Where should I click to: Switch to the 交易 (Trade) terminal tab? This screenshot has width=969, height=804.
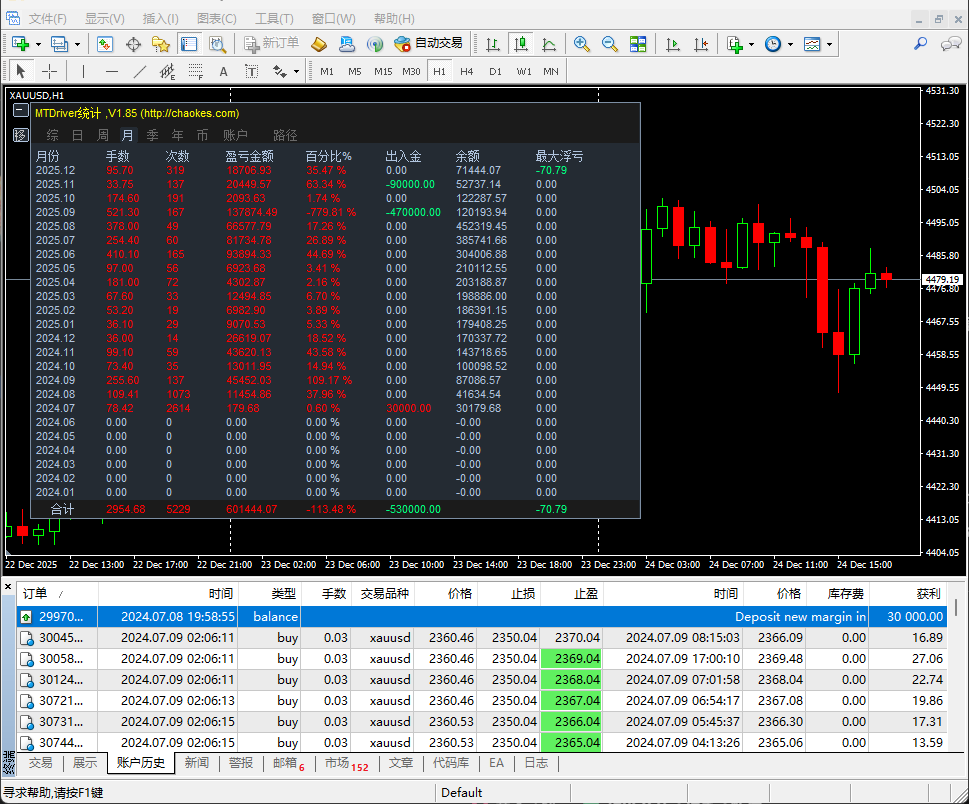[x=40, y=763]
